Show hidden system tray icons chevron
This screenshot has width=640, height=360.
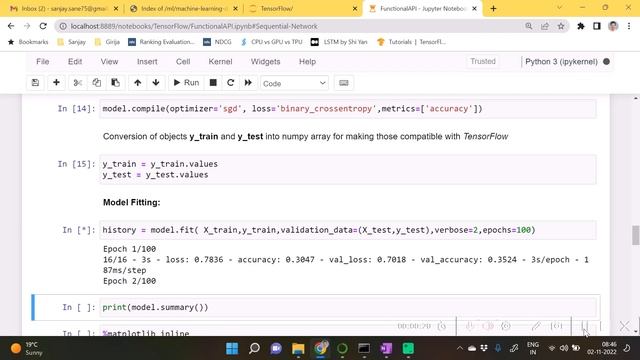(x=460, y=348)
